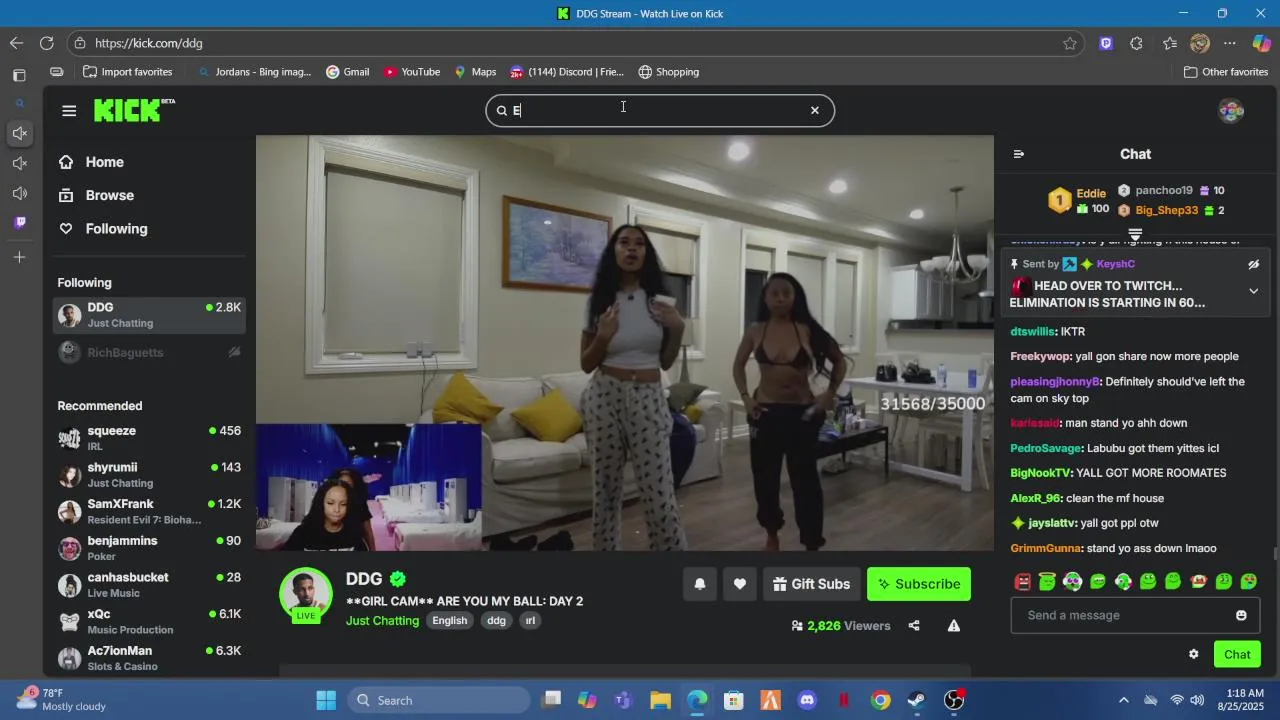Viewport: 1280px width, 720px height.
Task: Show hidden system tray icons
Action: tap(1123, 700)
